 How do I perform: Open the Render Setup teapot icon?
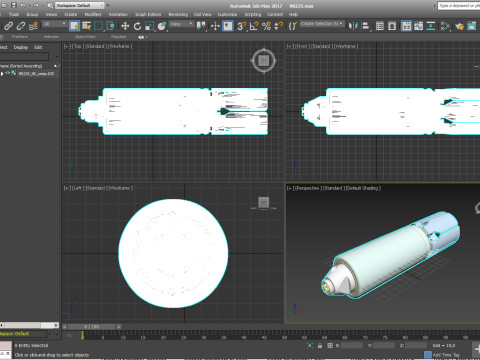pos(459,26)
